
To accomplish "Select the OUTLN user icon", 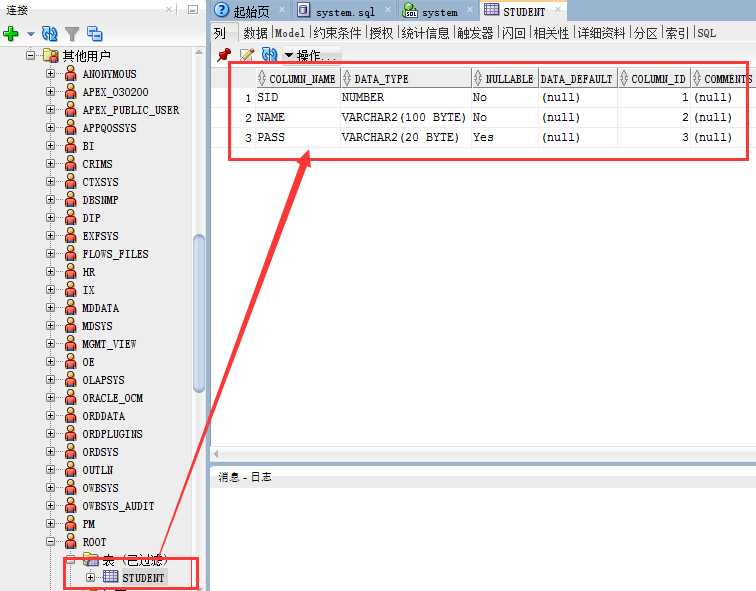I will point(71,469).
